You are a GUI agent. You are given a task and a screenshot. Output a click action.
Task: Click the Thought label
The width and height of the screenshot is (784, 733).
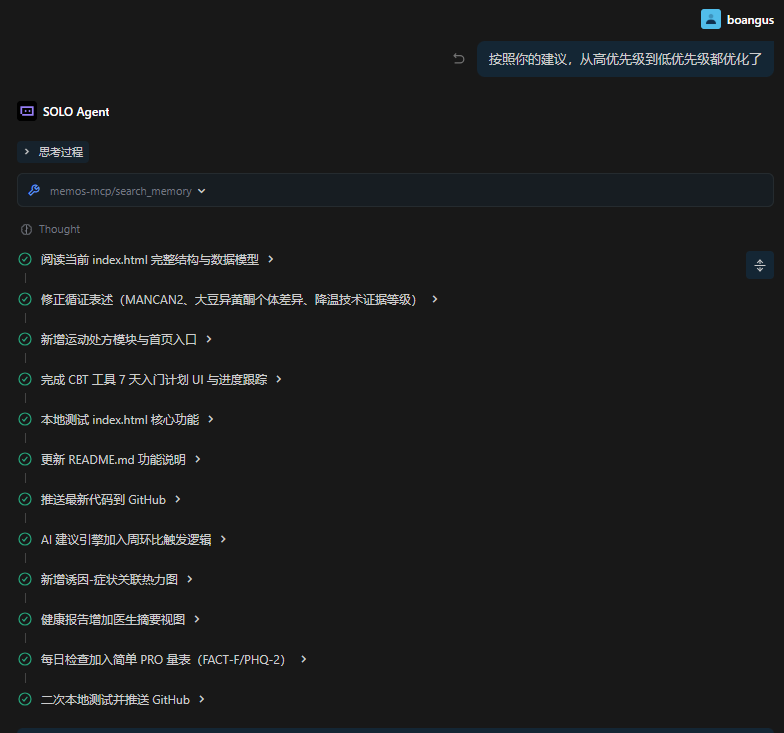[60, 229]
